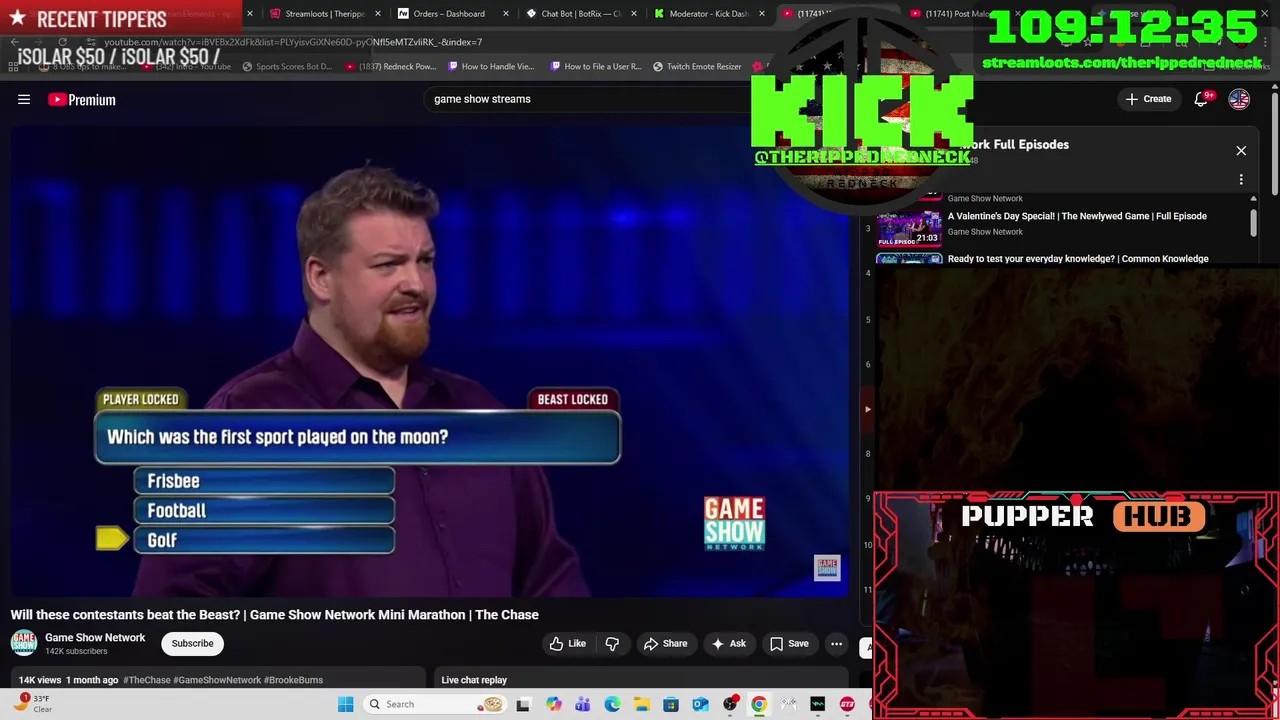The height and width of the screenshot is (720, 1280).
Task: Dislike the video with thumbs down
Action: pos(612,644)
